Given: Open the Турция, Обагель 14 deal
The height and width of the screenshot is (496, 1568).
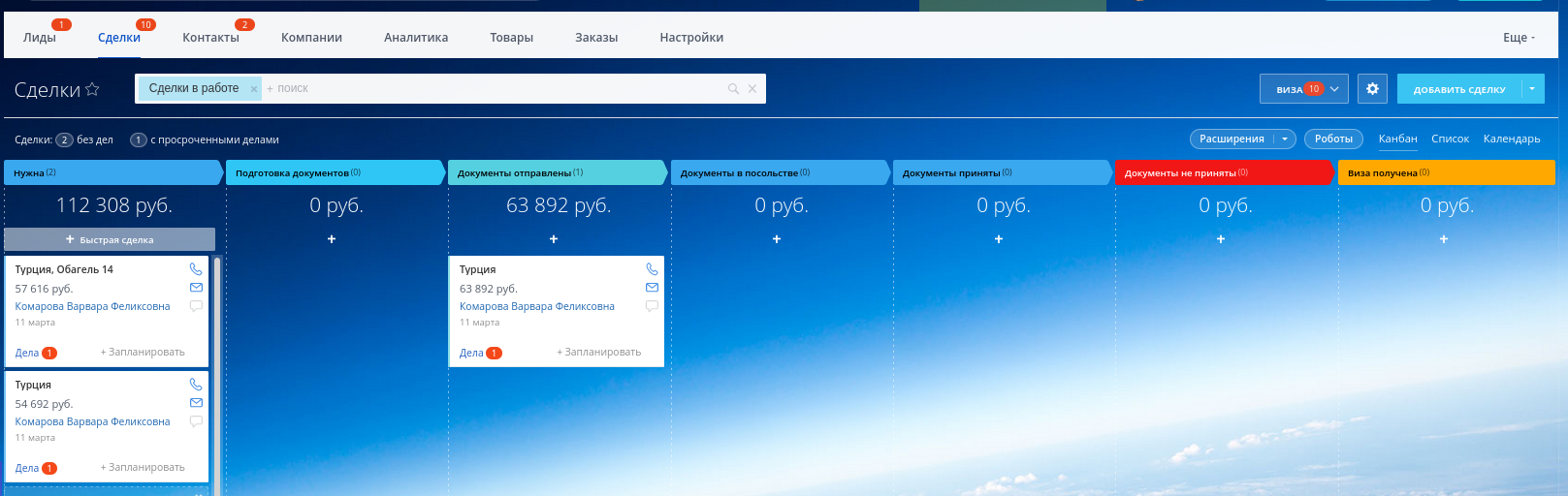Looking at the screenshot, I should coord(64,269).
